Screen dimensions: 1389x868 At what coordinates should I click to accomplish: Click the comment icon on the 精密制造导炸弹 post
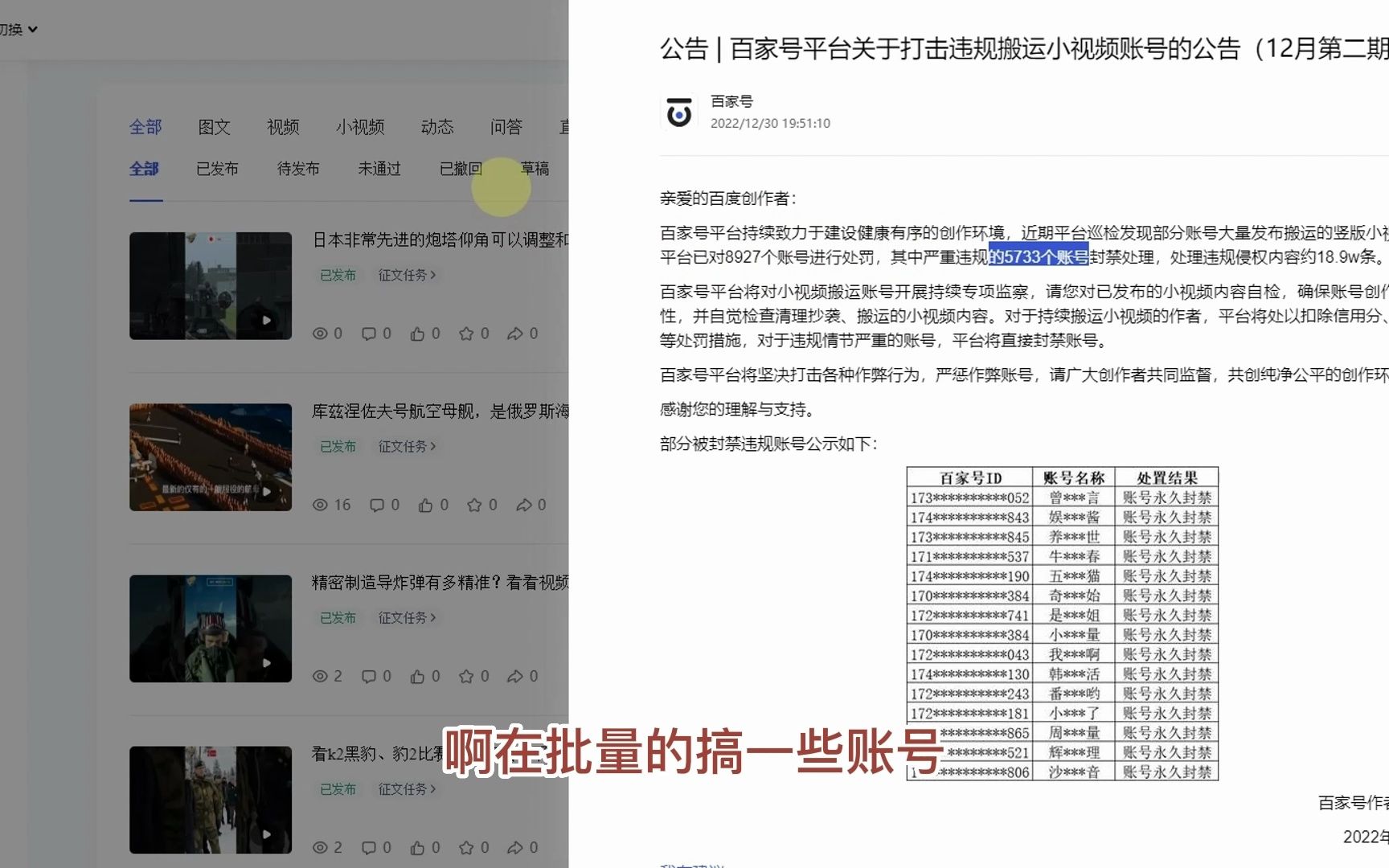pos(369,677)
